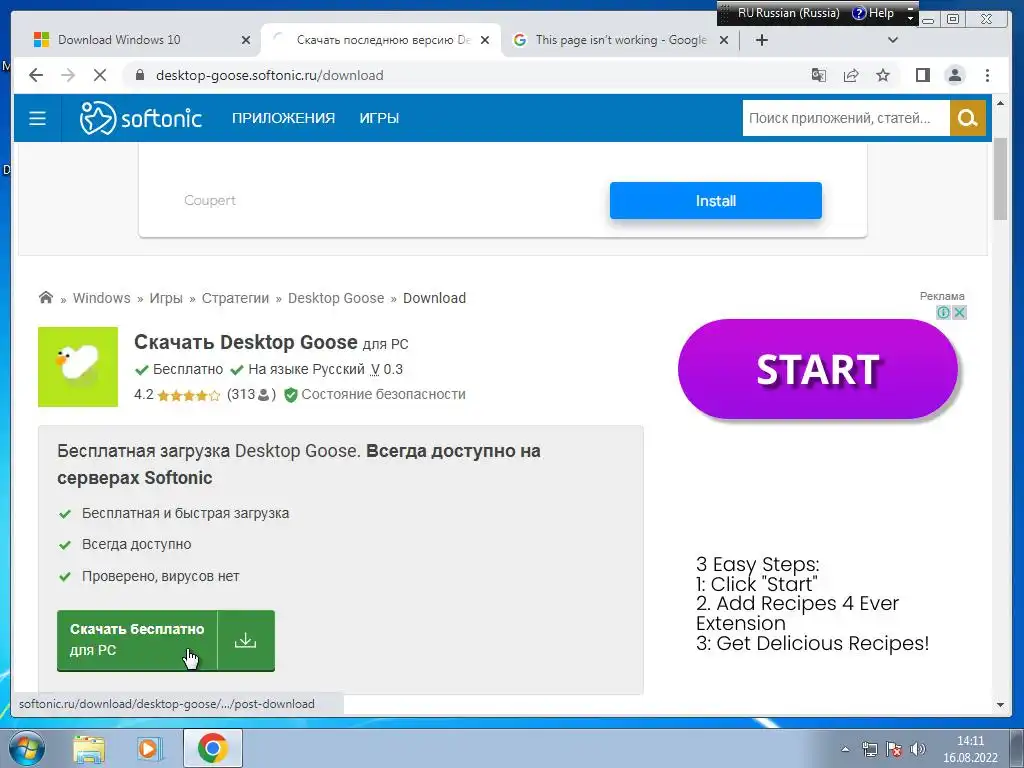Click the download arrow icon on the green button

(x=246, y=641)
